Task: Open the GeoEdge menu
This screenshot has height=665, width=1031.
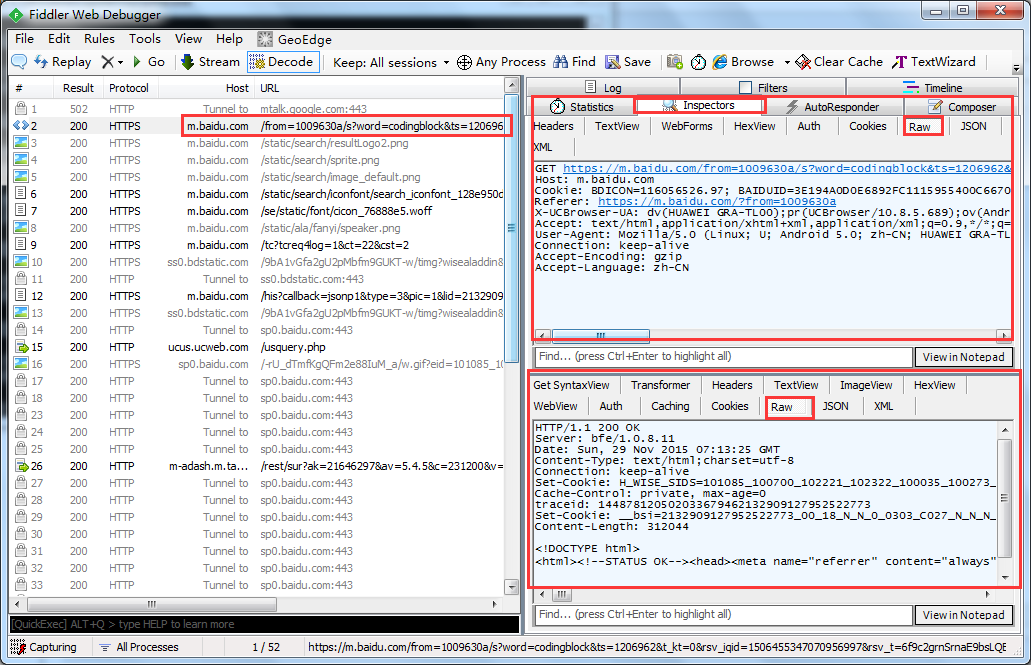Action: pos(295,39)
